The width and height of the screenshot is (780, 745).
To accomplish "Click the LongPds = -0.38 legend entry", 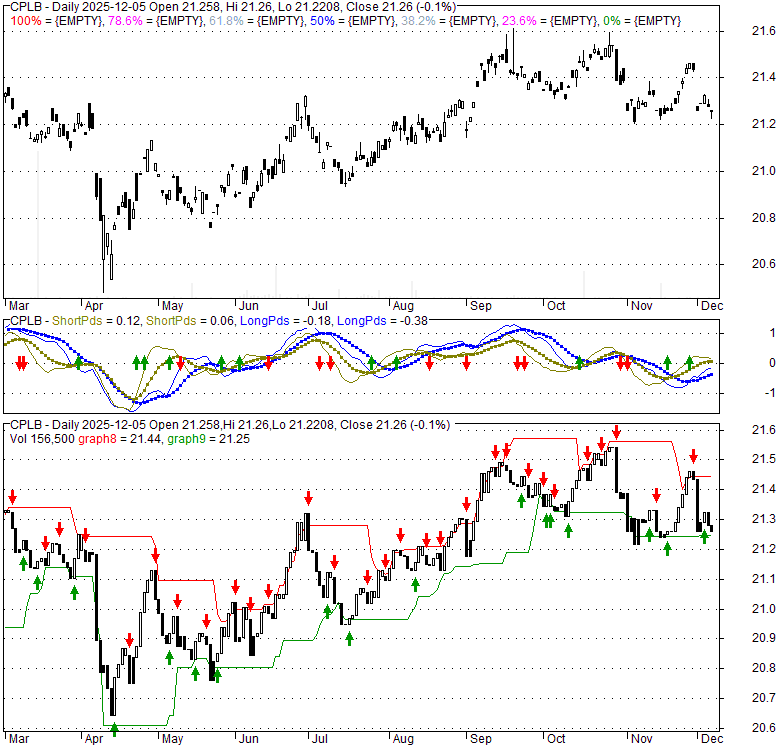I will pos(383,321).
